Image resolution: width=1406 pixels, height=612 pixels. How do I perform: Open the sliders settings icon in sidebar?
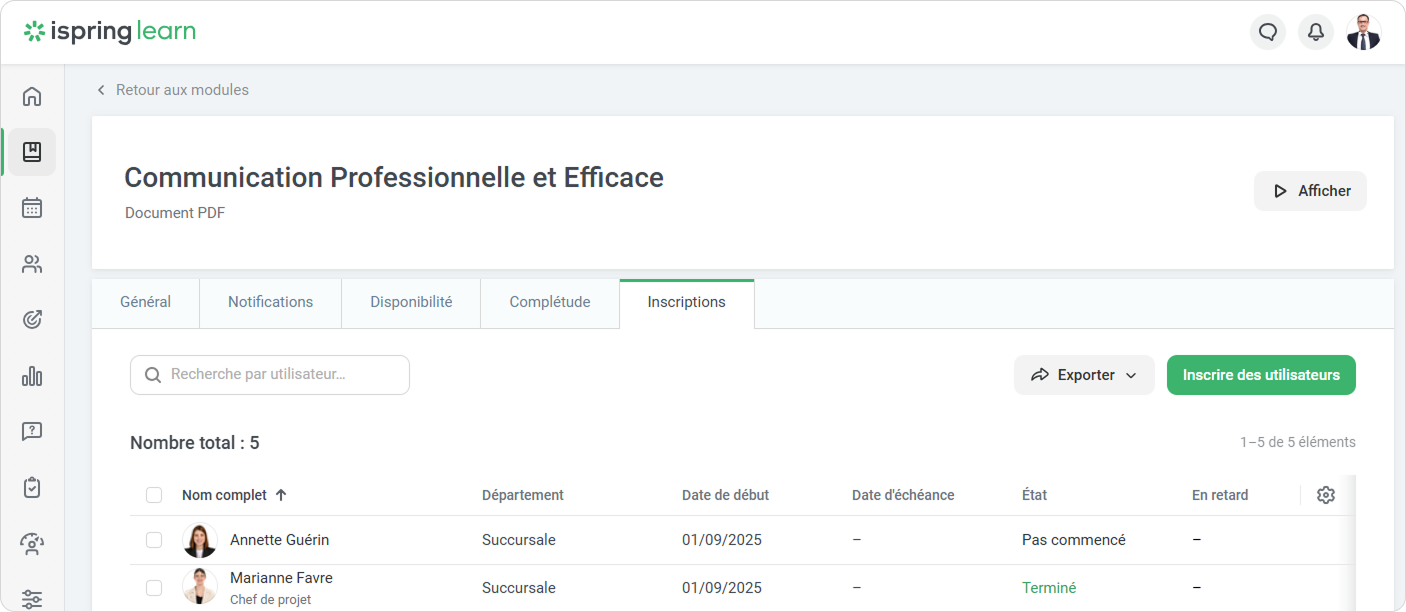coord(32,599)
